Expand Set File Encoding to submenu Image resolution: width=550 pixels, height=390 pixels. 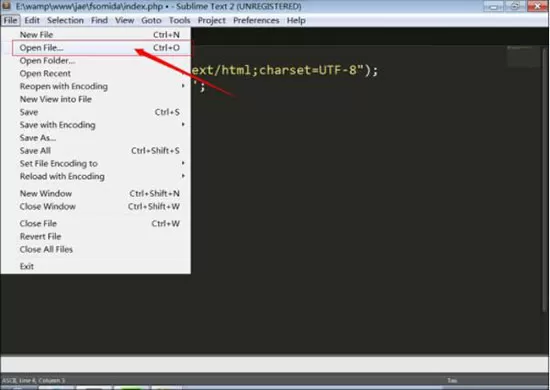[96, 163]
